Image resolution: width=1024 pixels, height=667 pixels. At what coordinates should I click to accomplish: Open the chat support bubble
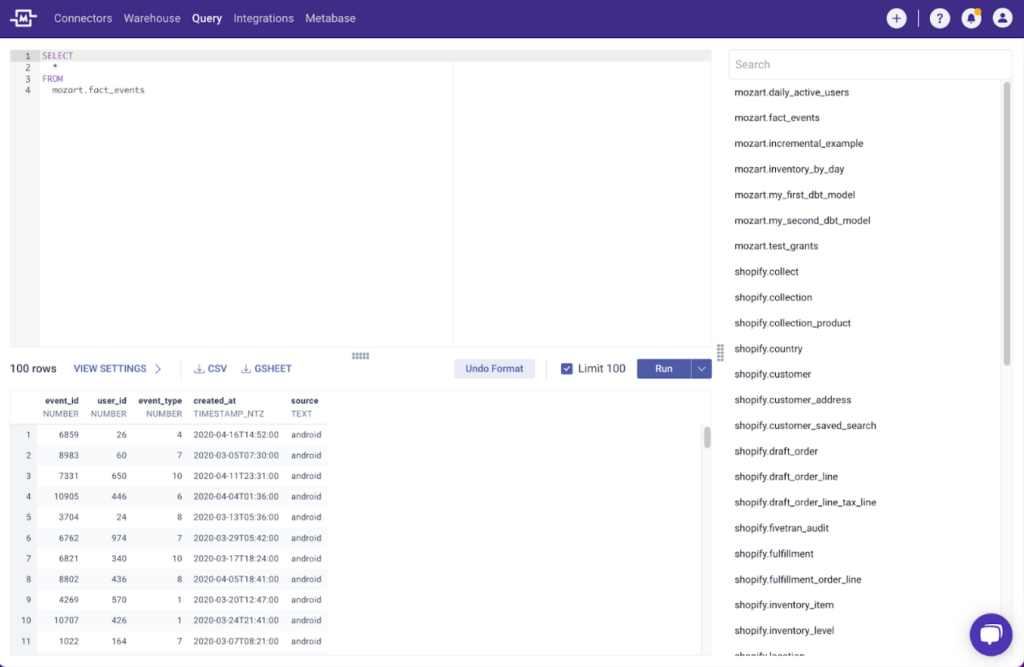[990, 634]
